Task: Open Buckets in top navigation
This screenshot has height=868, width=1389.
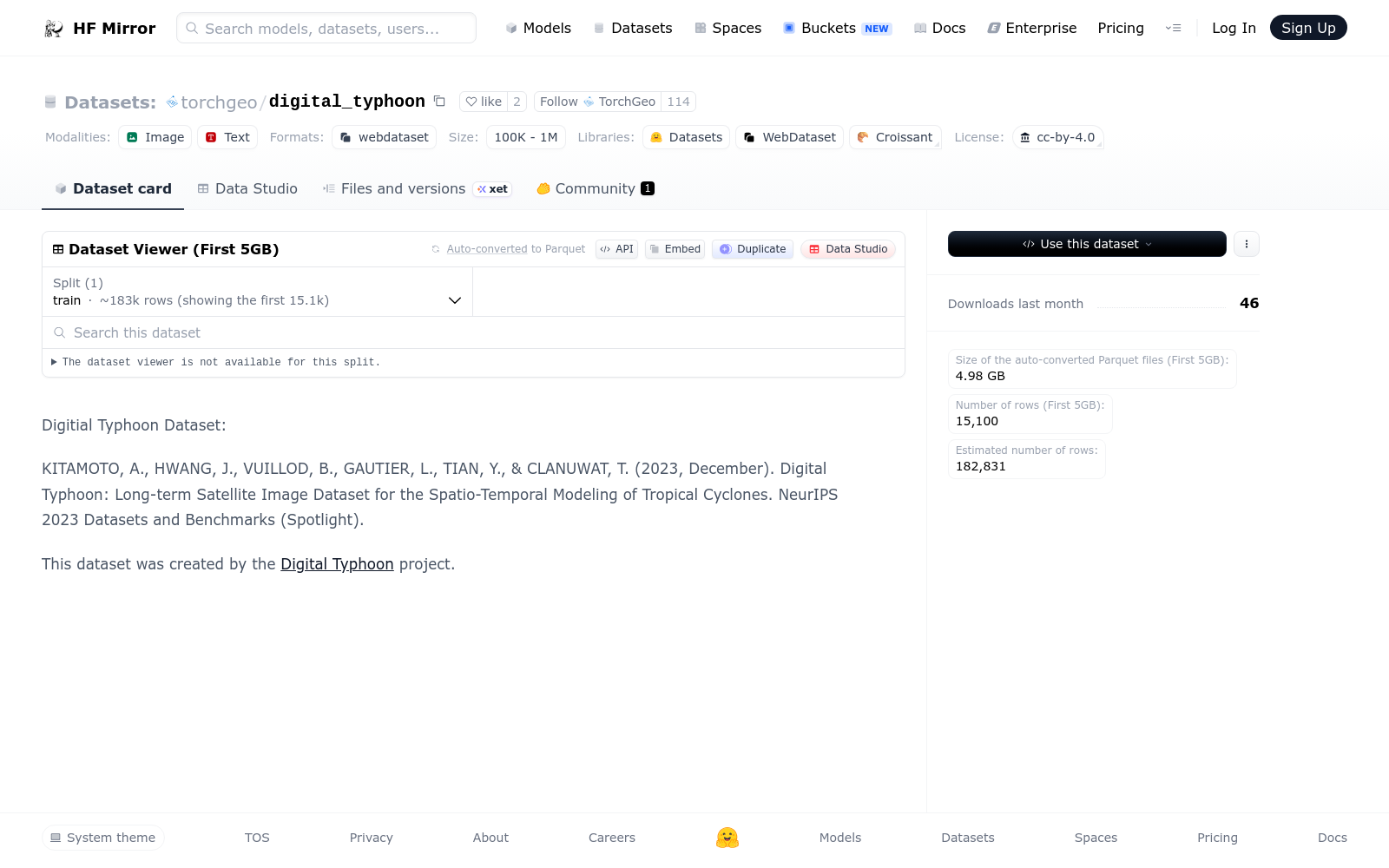Action: (x=837, y=29)
